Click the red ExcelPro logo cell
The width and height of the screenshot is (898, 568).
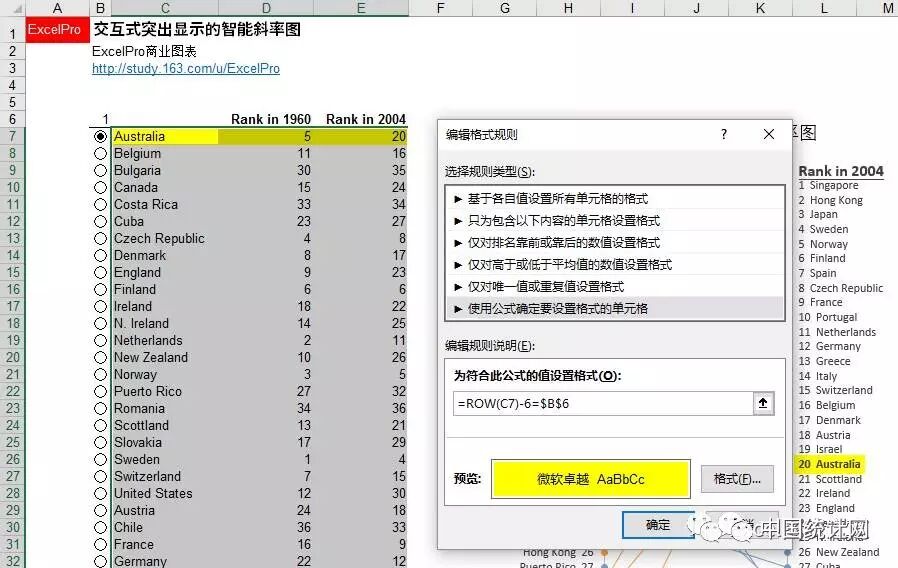(57, 30)
